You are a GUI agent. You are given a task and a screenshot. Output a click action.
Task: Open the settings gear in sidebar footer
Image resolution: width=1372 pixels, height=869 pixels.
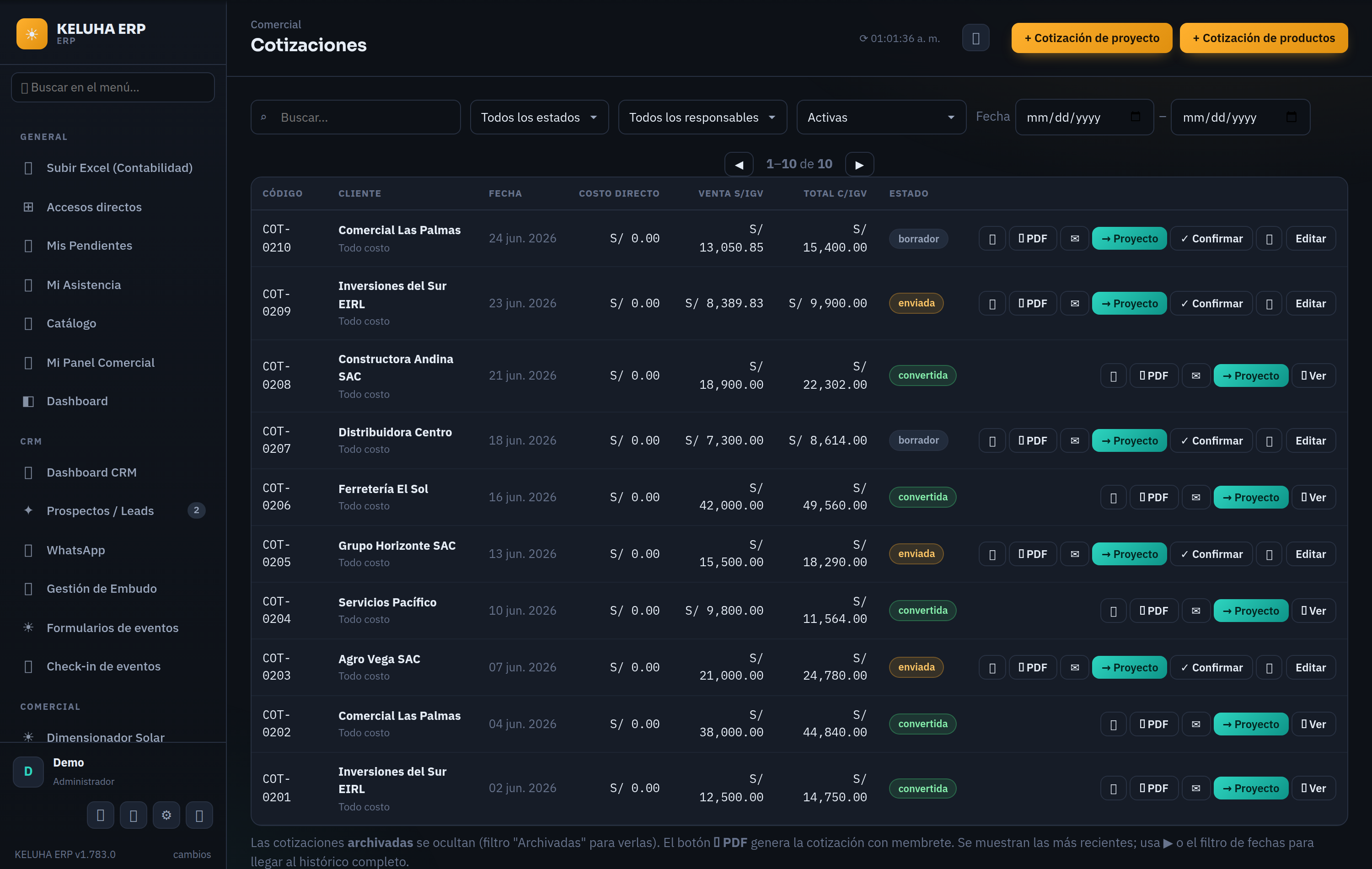coord(166,815)
